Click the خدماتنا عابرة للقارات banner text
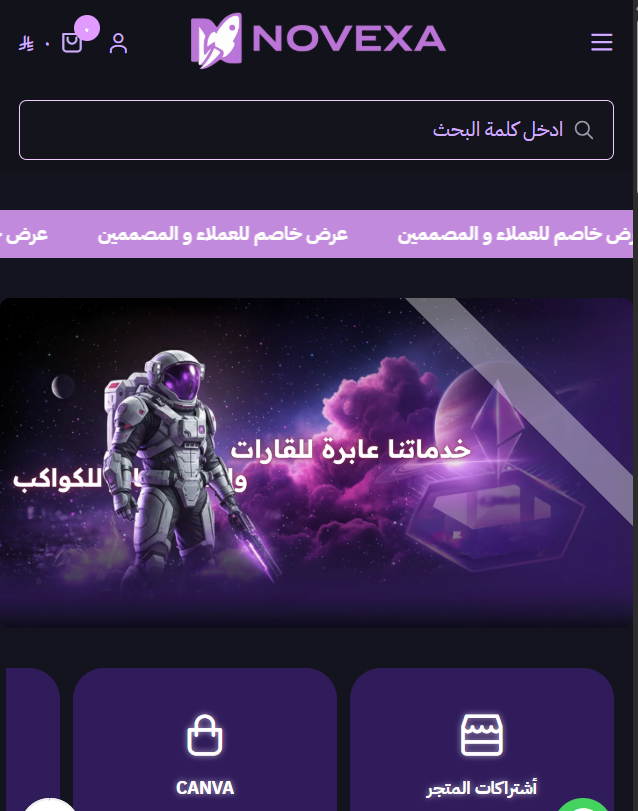This screenshot has width=638, height=811. [351, 449]
